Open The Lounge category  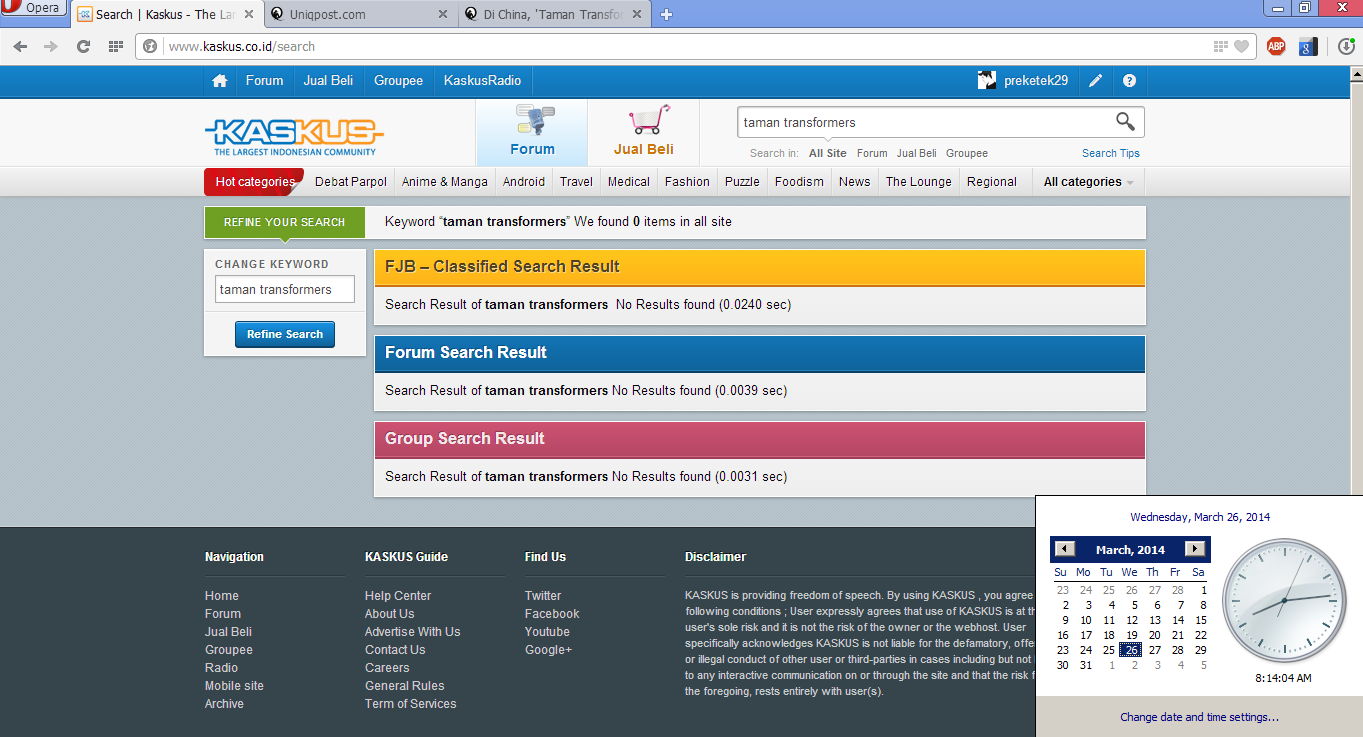(919, 182)
